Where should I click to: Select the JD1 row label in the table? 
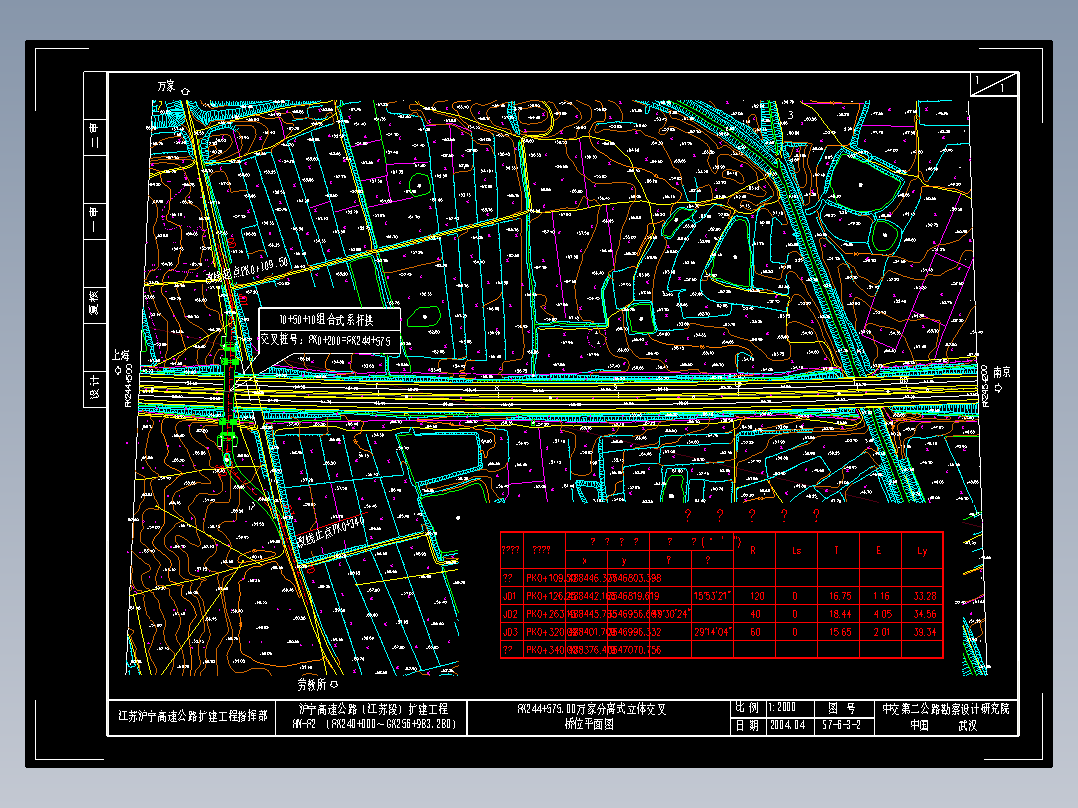(x=510, y=596)
